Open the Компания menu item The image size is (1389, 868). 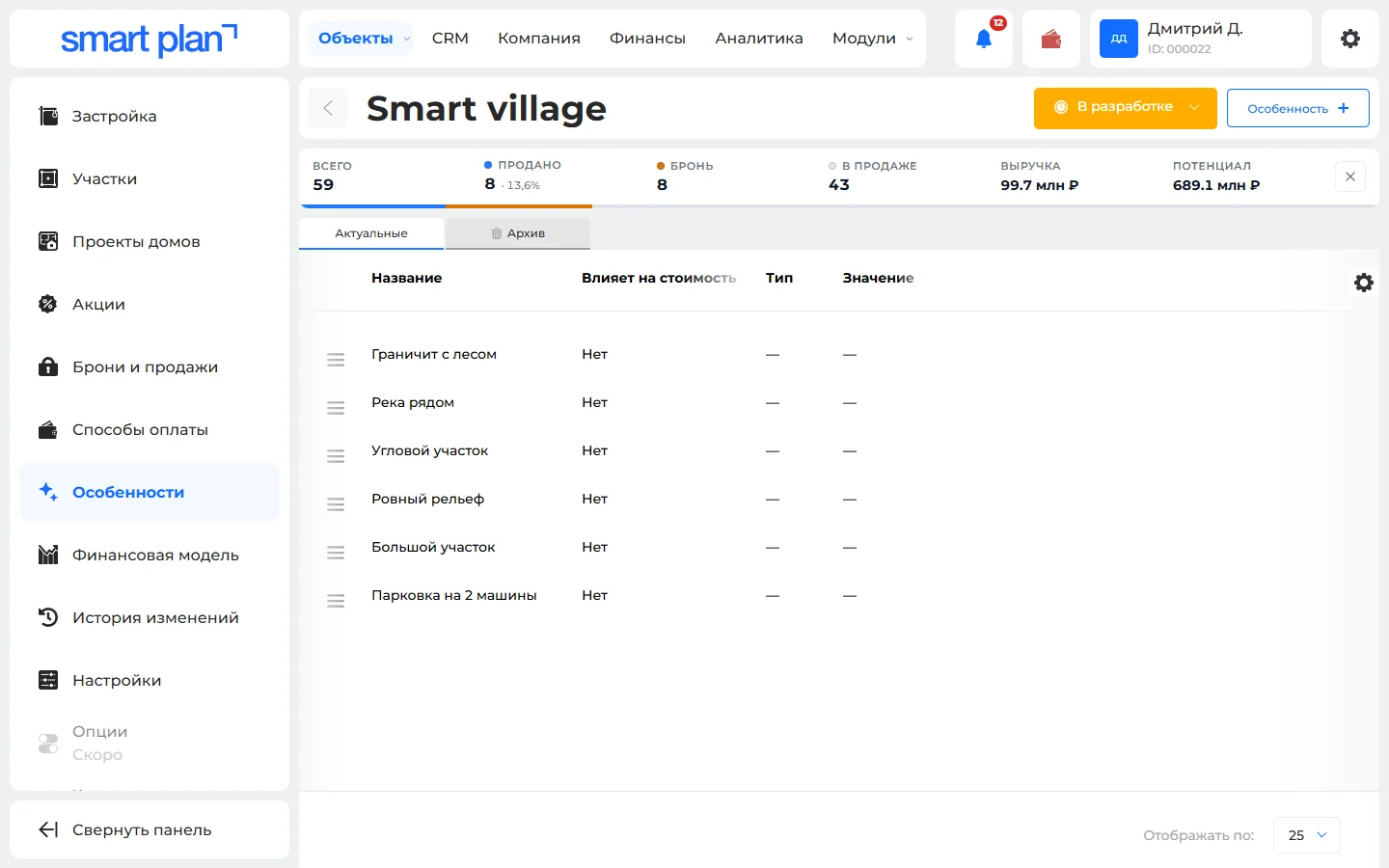point(539,39)
